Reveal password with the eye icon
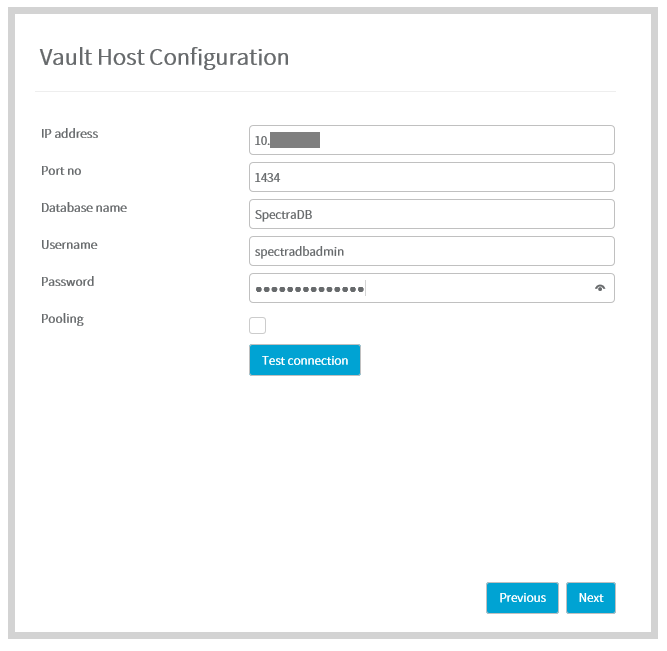 coord(600,288)
